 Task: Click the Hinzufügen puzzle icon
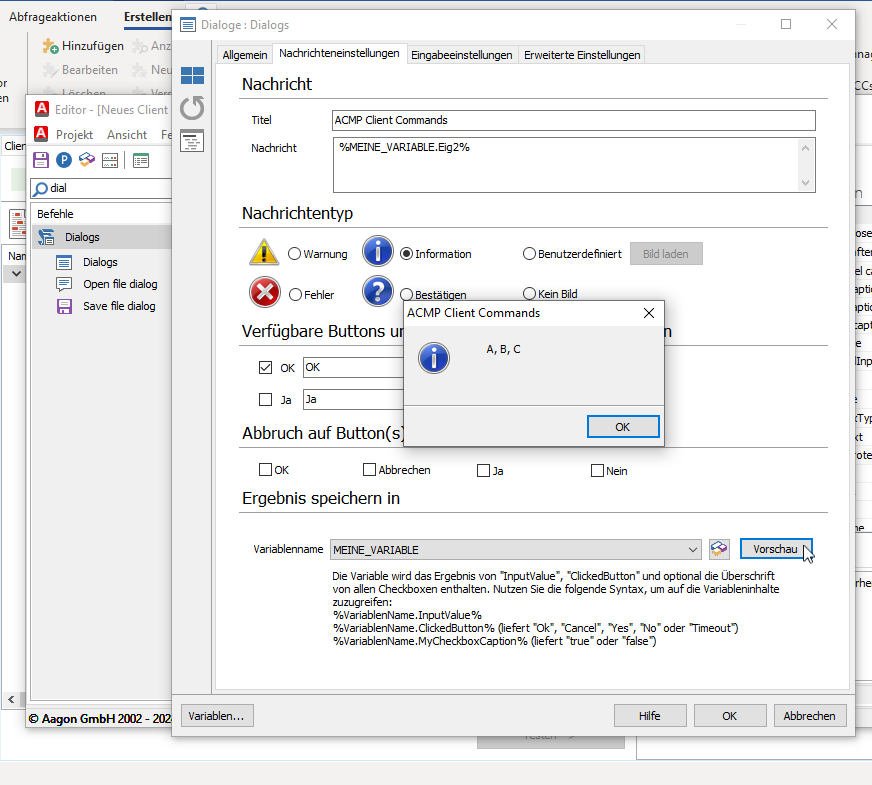[50, 46]
